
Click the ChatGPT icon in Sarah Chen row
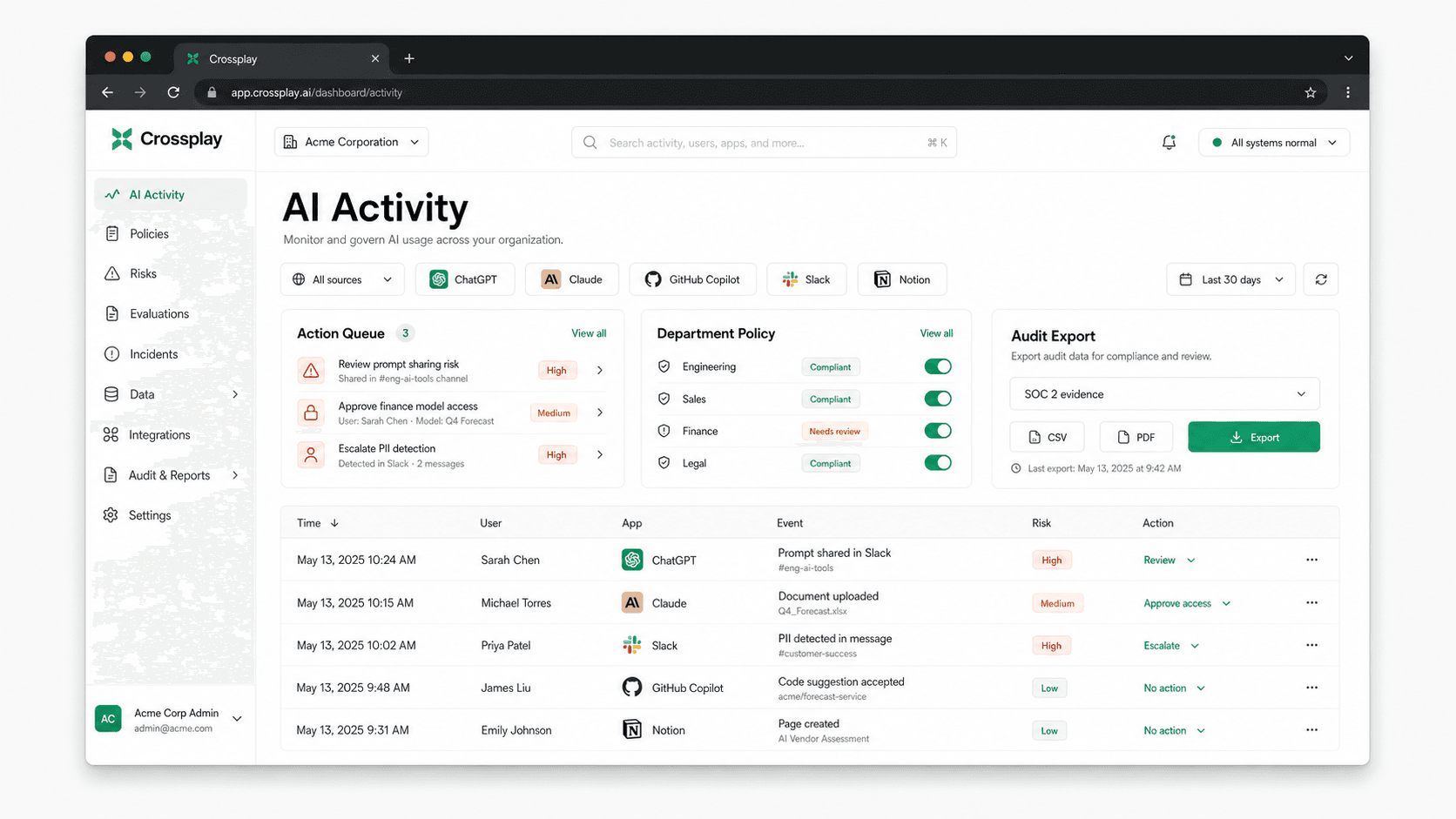632,560
